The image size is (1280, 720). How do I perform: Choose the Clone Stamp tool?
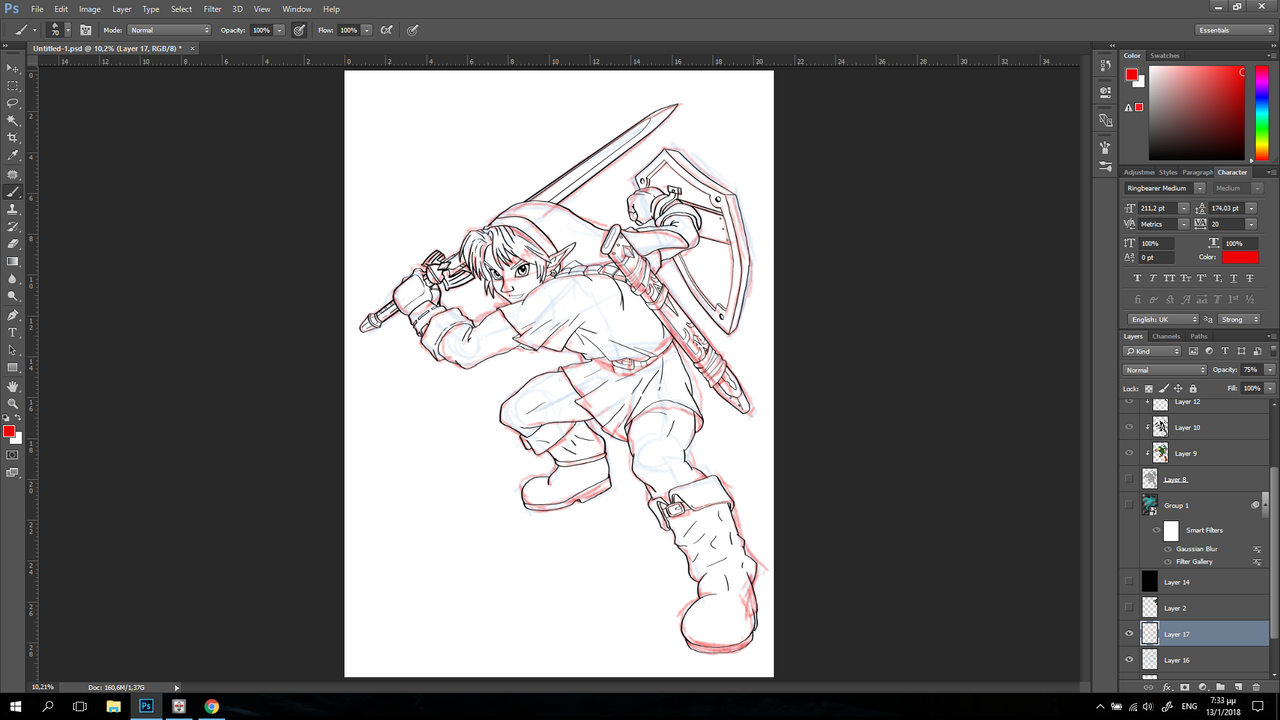[13, 209]
